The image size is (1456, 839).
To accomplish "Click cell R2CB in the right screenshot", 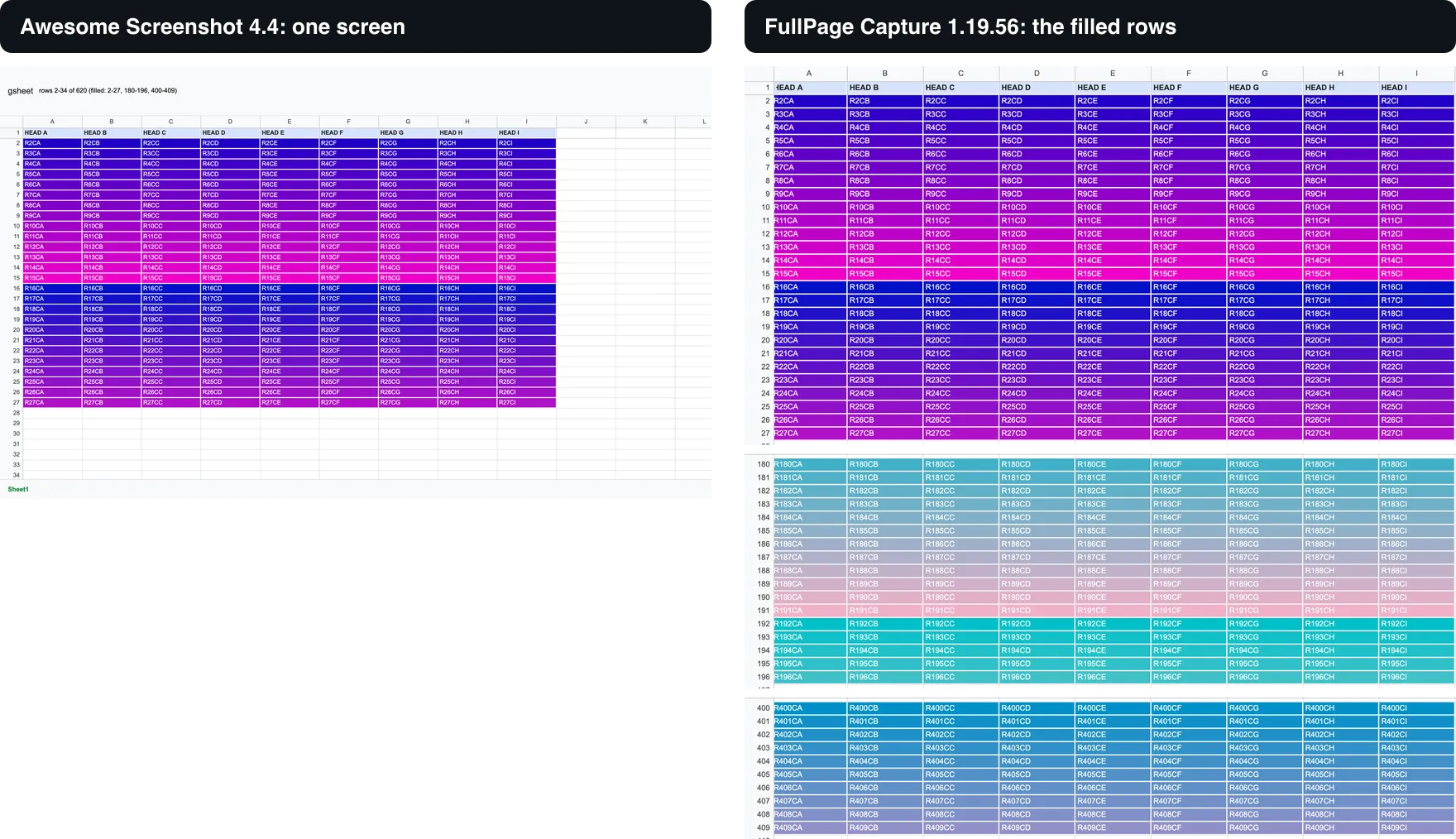I will coord(885,101).
